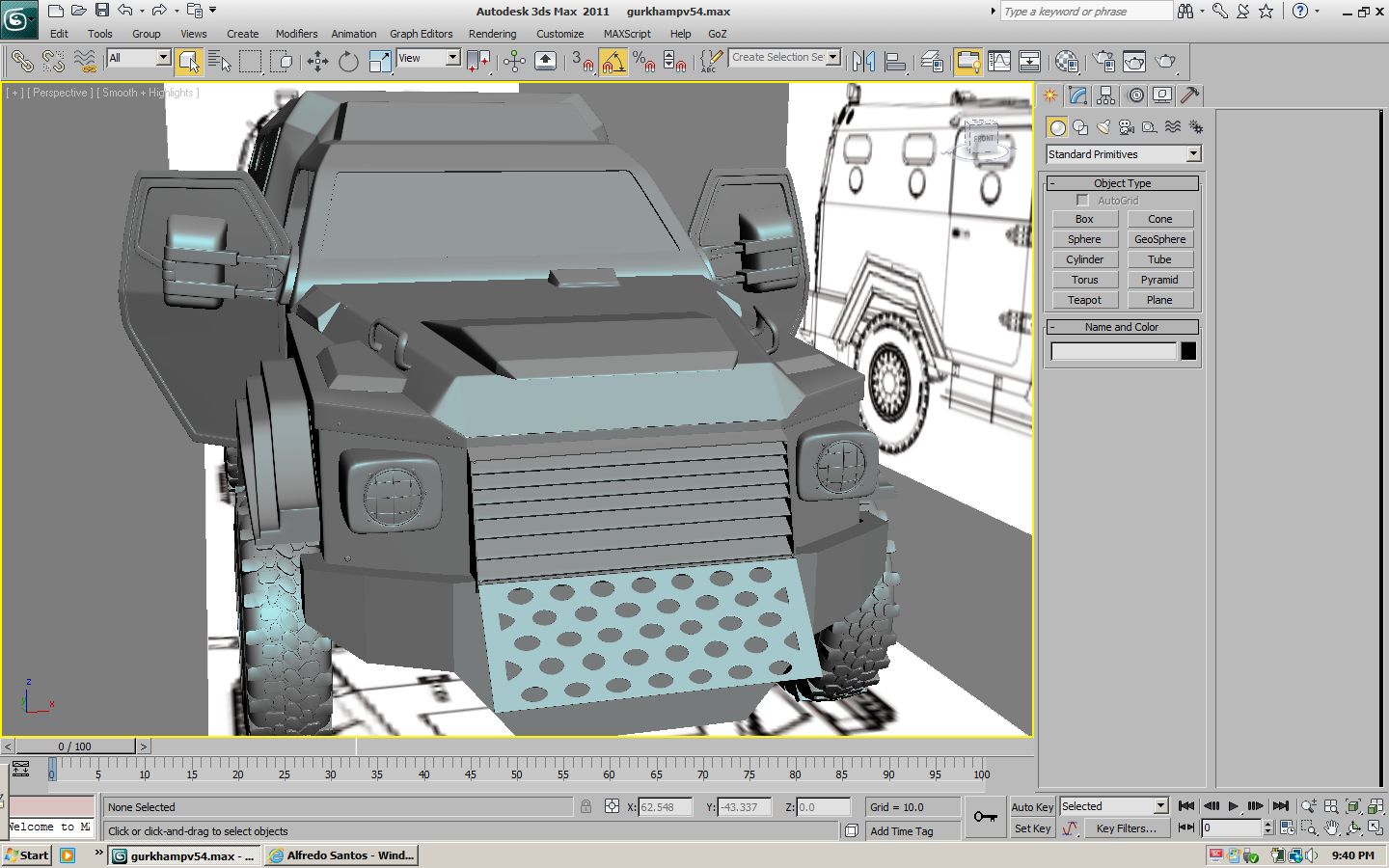Show the Lights category in Create panel
Screen dimensions: 1389x868
[1103, 127]
